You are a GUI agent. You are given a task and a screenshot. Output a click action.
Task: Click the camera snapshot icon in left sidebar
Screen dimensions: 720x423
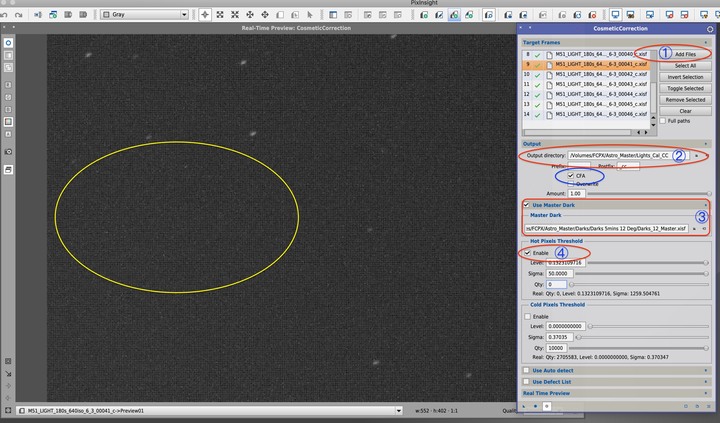point(8,152)
